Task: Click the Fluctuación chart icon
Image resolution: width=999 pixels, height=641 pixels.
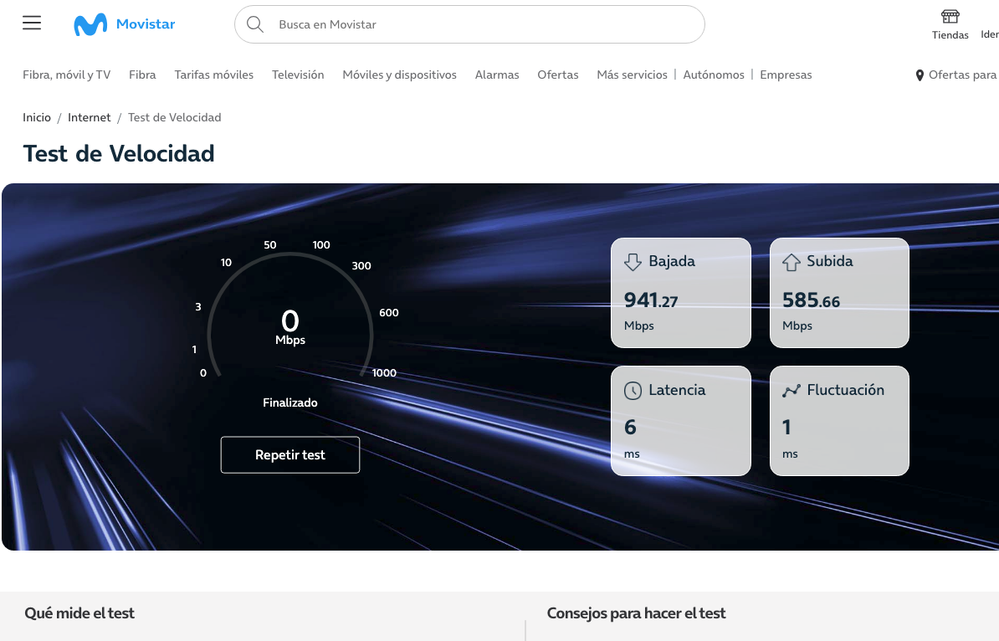Action: click(791, 391)
